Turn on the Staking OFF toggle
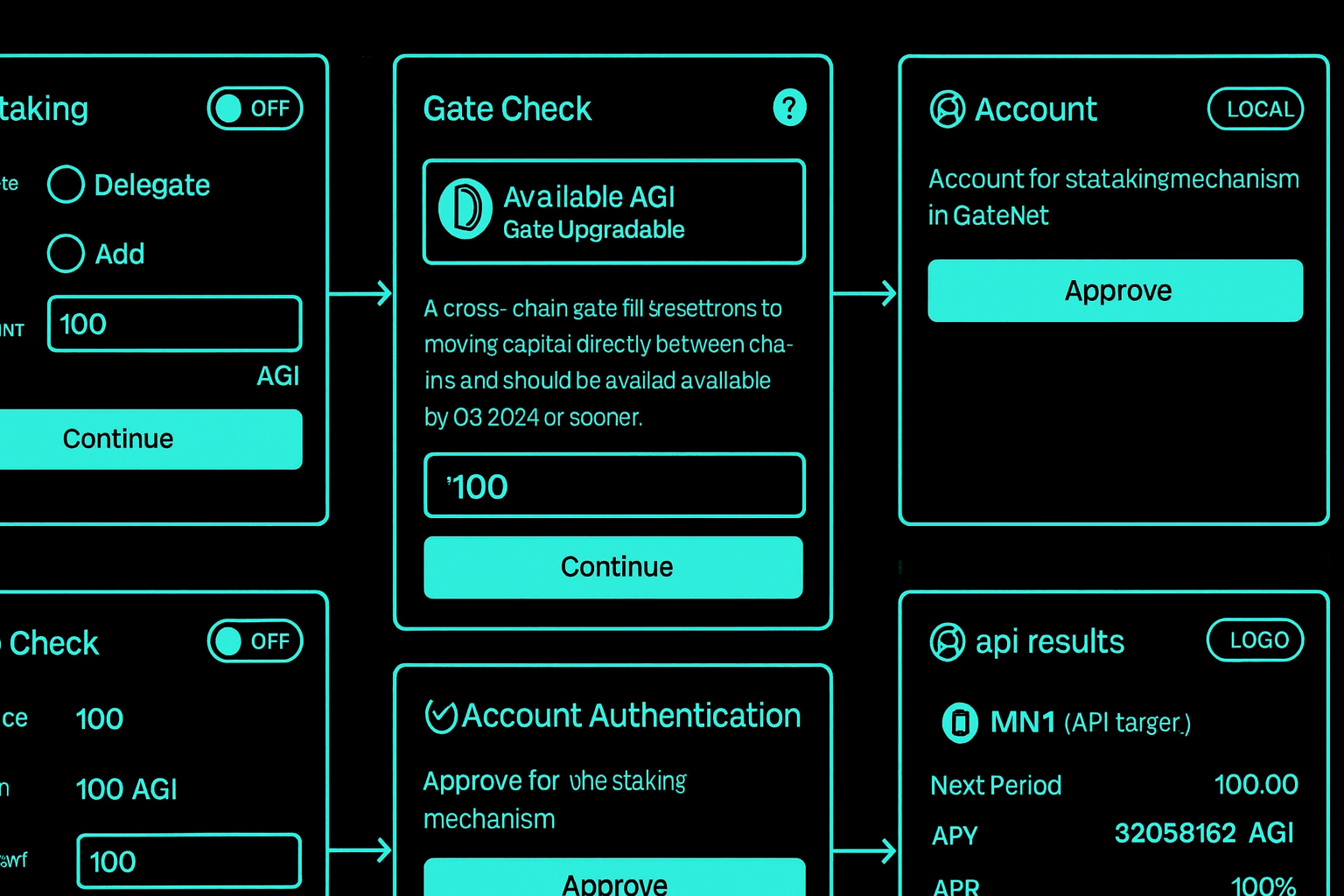 coord(255,108)
